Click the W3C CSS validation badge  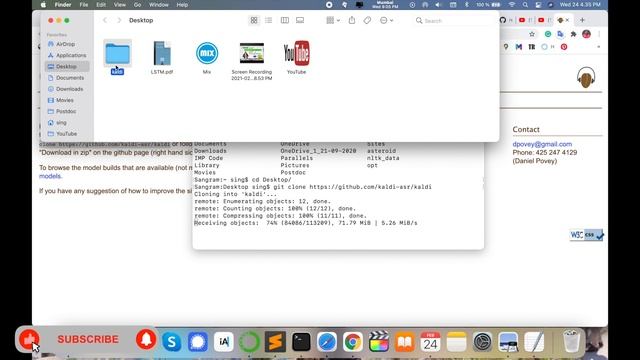pos(587,235)
